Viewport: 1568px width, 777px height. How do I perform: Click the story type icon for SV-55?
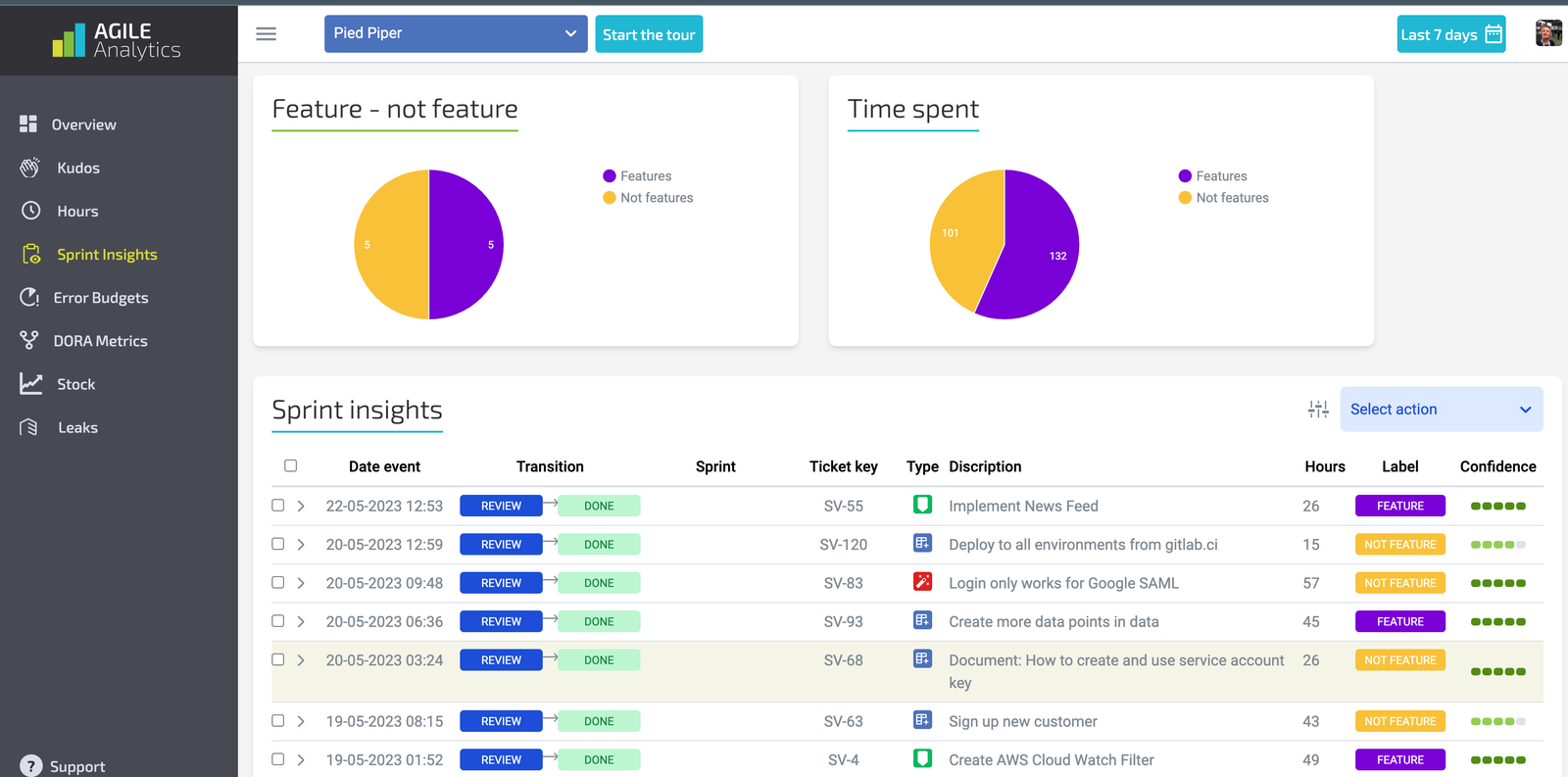pyautogui.click(x=922, y=505)
